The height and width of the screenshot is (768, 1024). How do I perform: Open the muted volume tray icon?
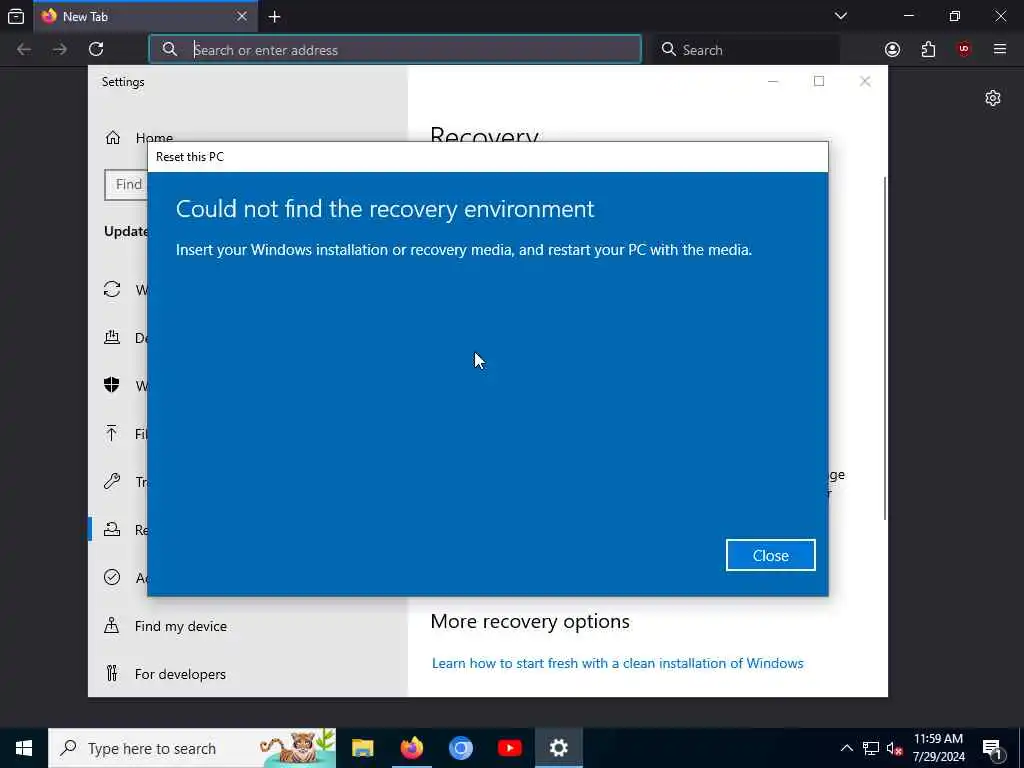coord(894,748)
